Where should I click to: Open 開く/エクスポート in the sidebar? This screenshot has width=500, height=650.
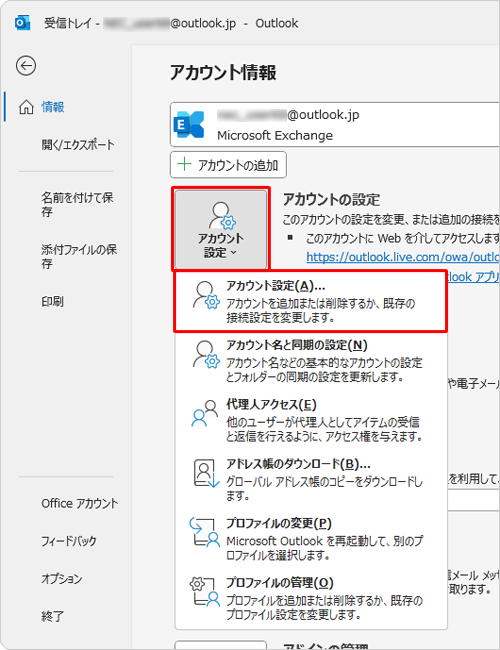pos(78,145)
